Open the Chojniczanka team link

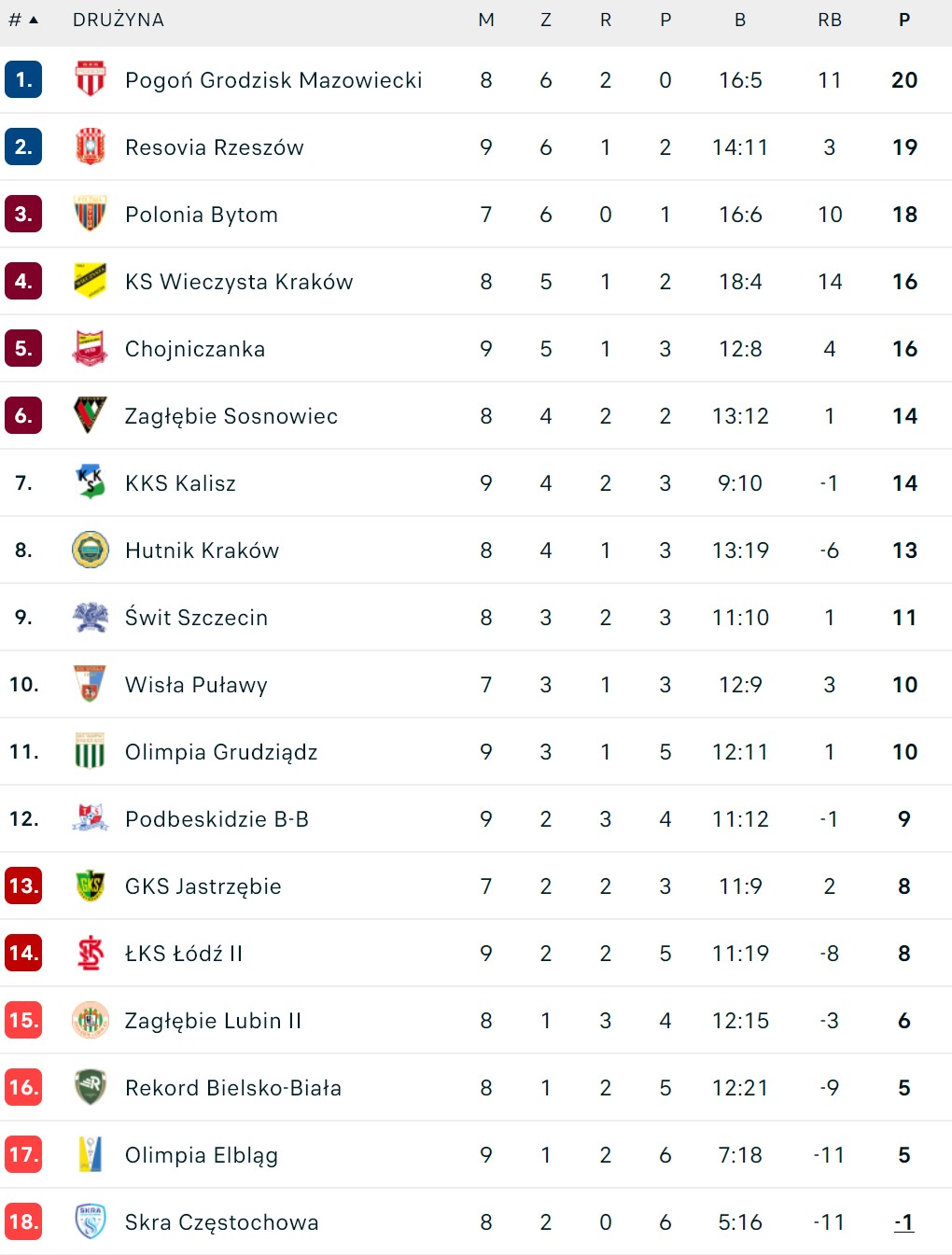tap(195, 349)
